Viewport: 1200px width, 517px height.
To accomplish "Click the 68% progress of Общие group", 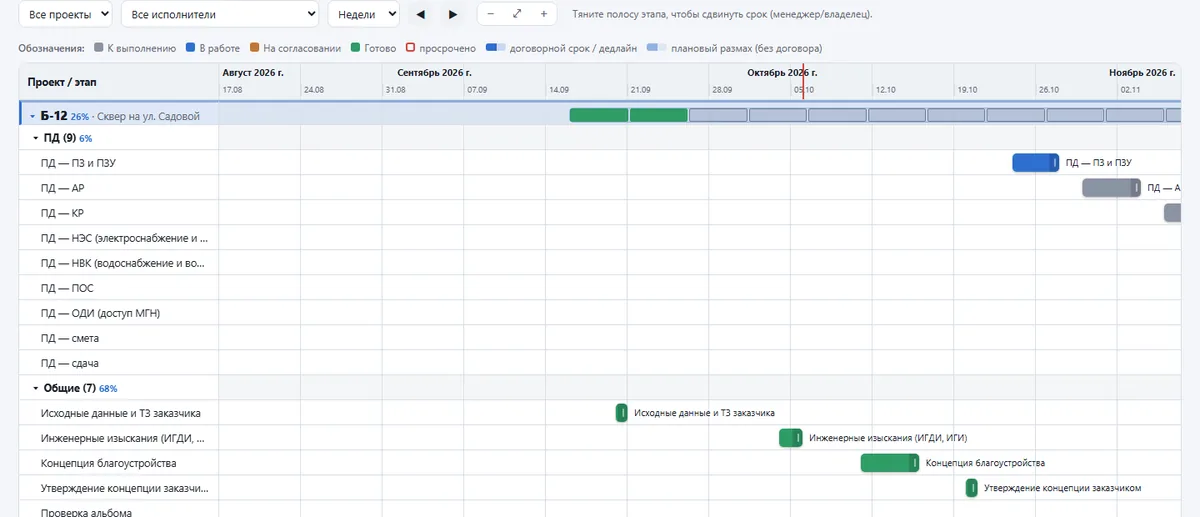I will click(108, 388).
